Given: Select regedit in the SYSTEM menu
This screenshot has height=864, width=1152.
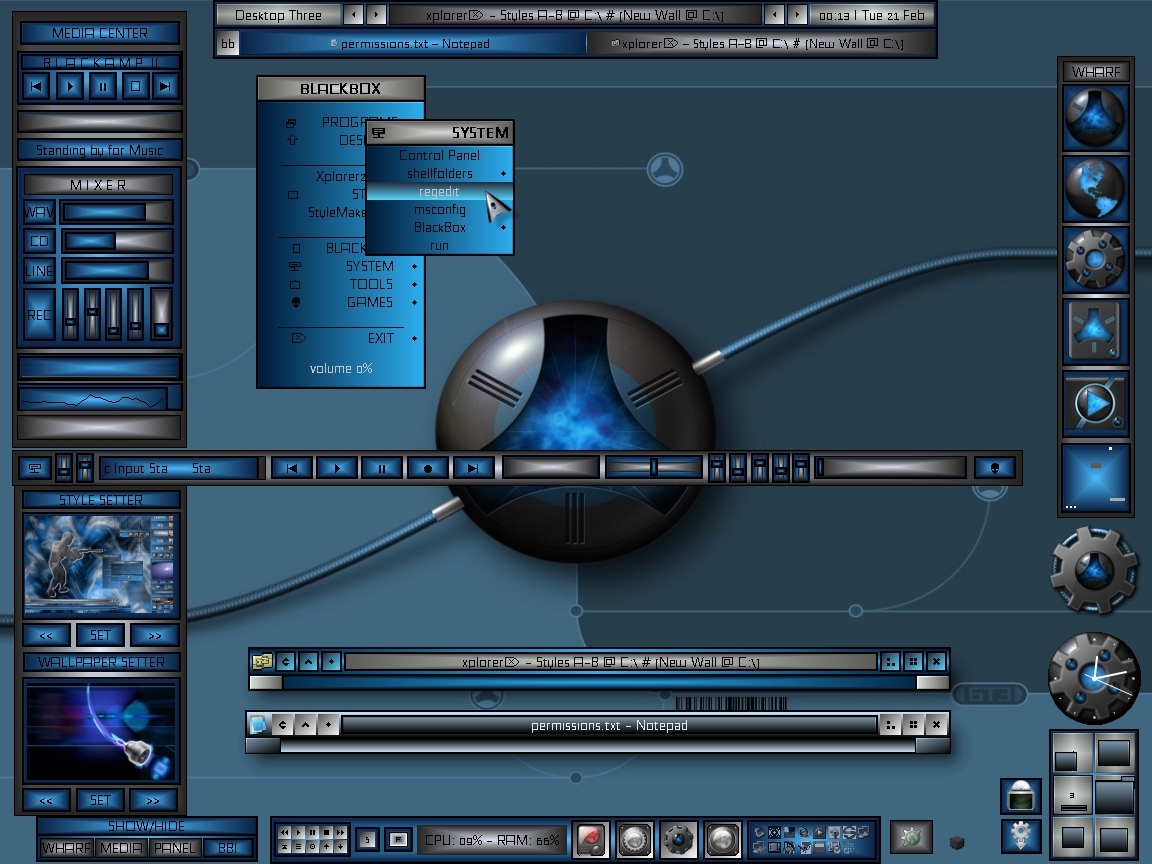Looking at the screenshot, I should click(x=439, y=192).
